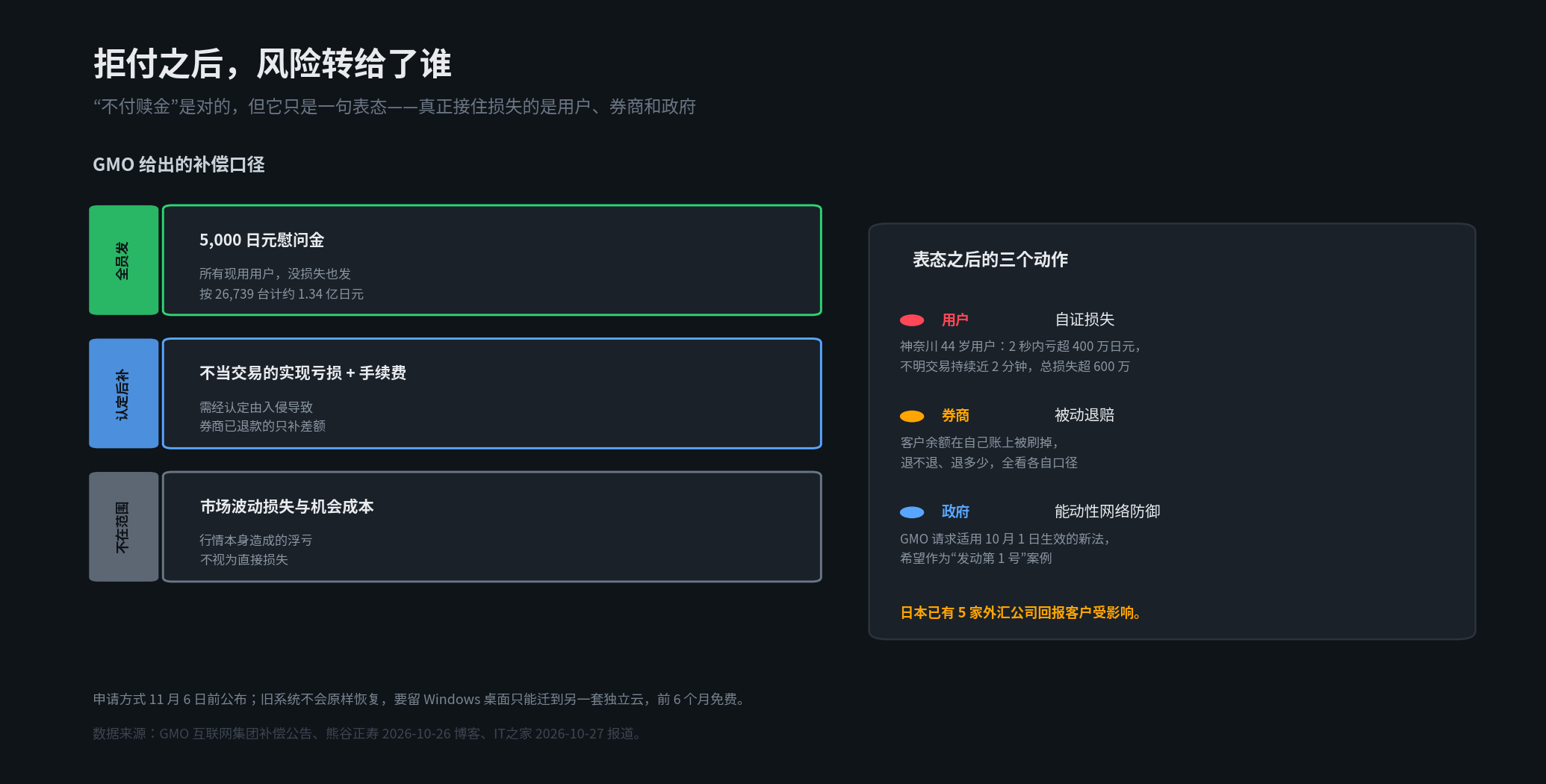This screenshot has height=784, width=1546.
Task: Select the blue 认定后补 tag
Action: point(123,393)
